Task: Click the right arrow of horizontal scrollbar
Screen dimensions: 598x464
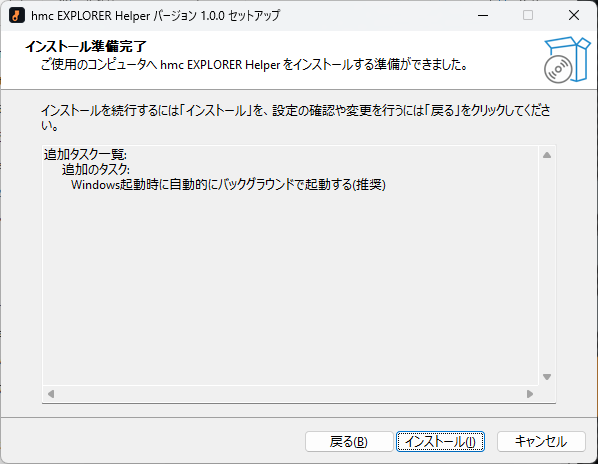Action: click(530, 393)
